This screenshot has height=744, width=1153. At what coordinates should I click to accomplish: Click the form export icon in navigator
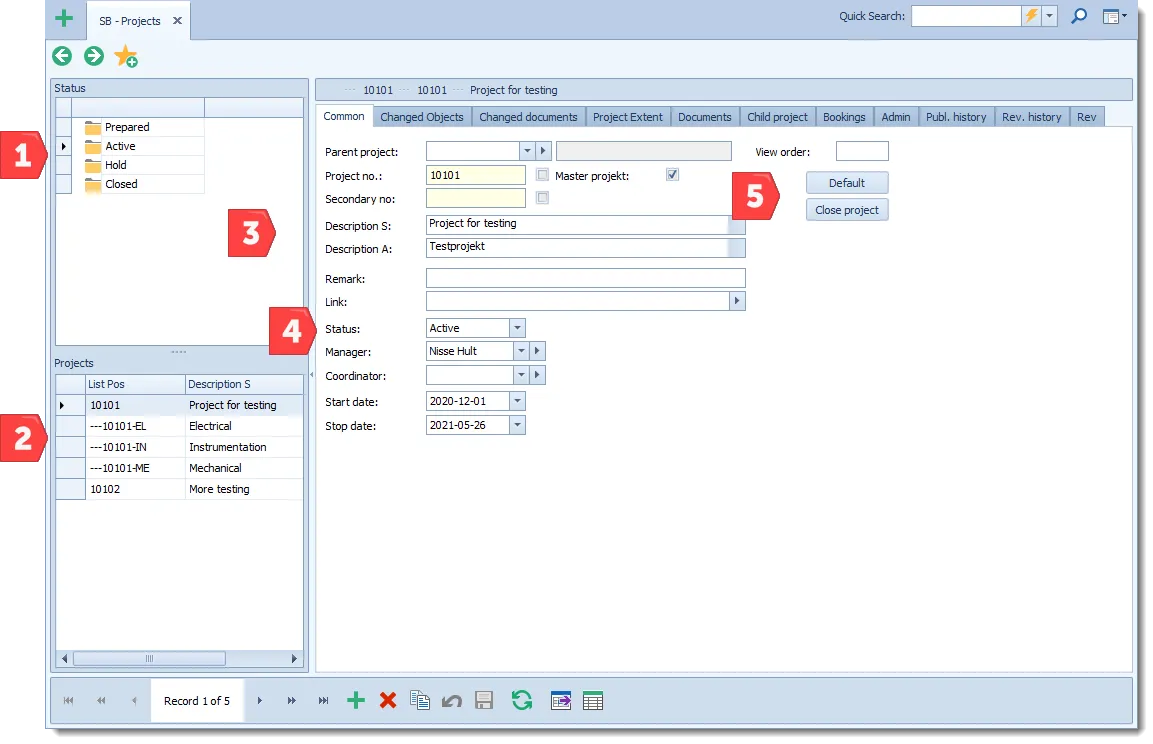pyautogui.click(x=560, y=701)
